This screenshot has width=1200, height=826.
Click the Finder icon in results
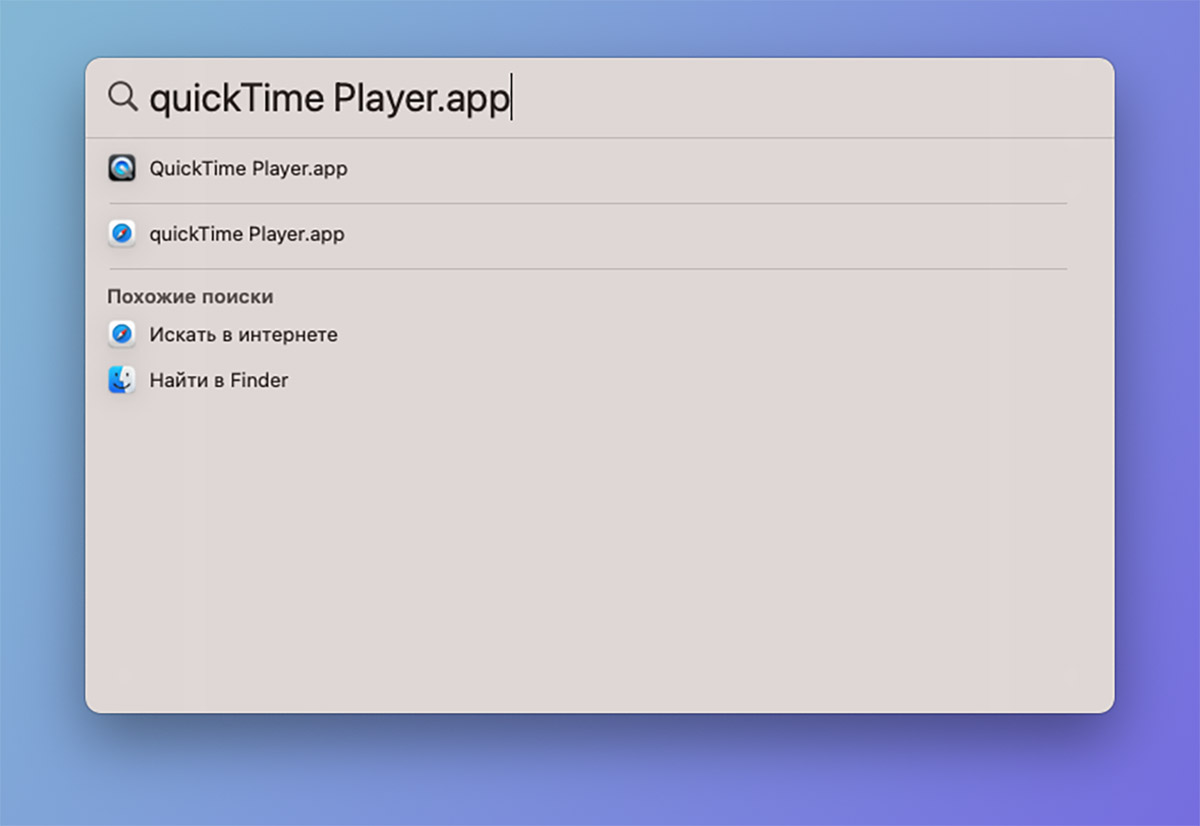pyautogui.click(x=122, y=380)
